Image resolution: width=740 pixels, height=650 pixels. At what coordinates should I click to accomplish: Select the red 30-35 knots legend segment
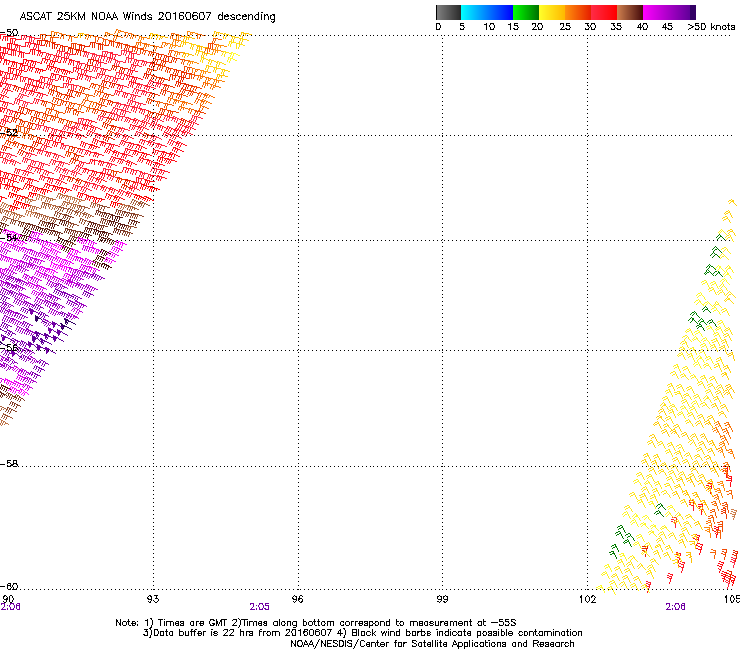pos(604,12)
